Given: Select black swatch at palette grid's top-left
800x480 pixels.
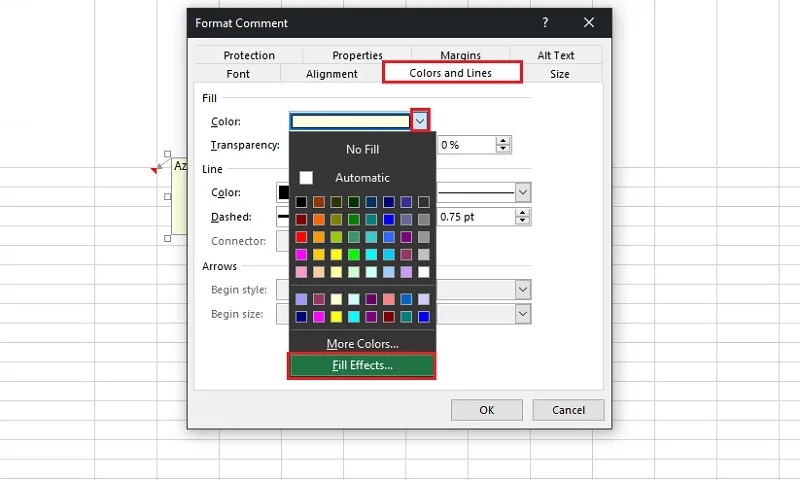Looking at the screenshot, I should click(x=301, y=202).
